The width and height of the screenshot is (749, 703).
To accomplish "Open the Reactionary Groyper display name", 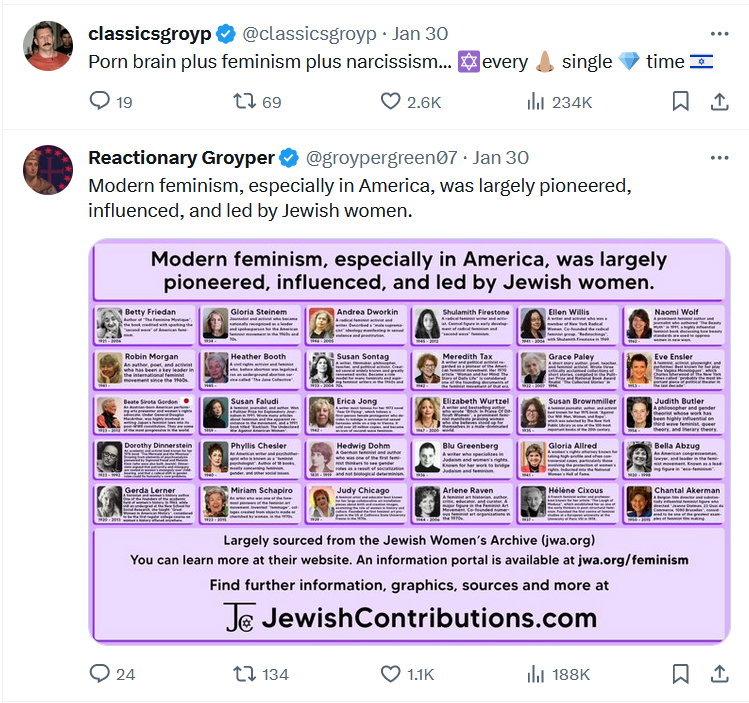I will coord(181,158).
